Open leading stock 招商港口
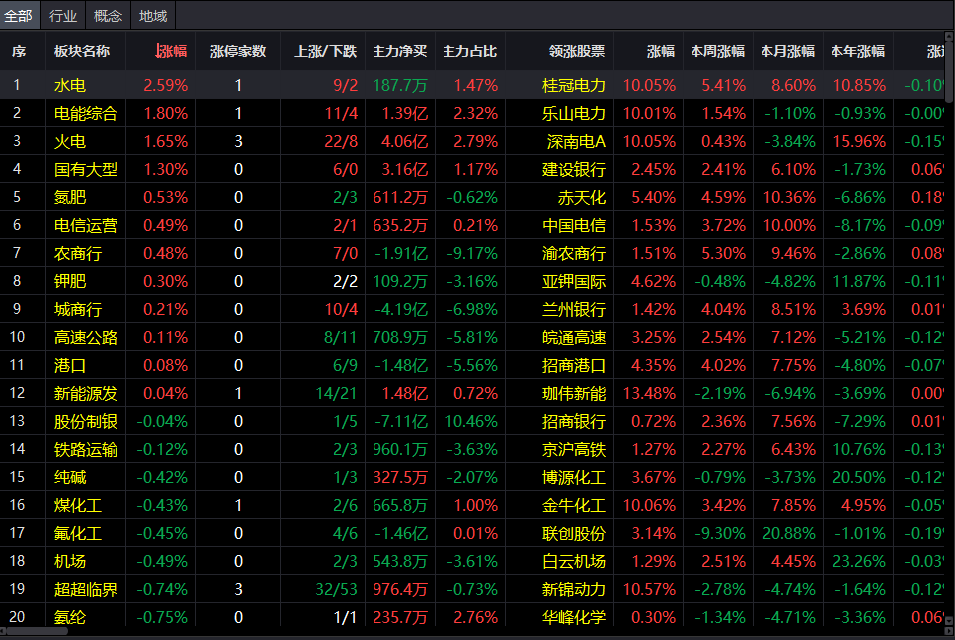This screenshot has width=955, height=640. (574, 365)
